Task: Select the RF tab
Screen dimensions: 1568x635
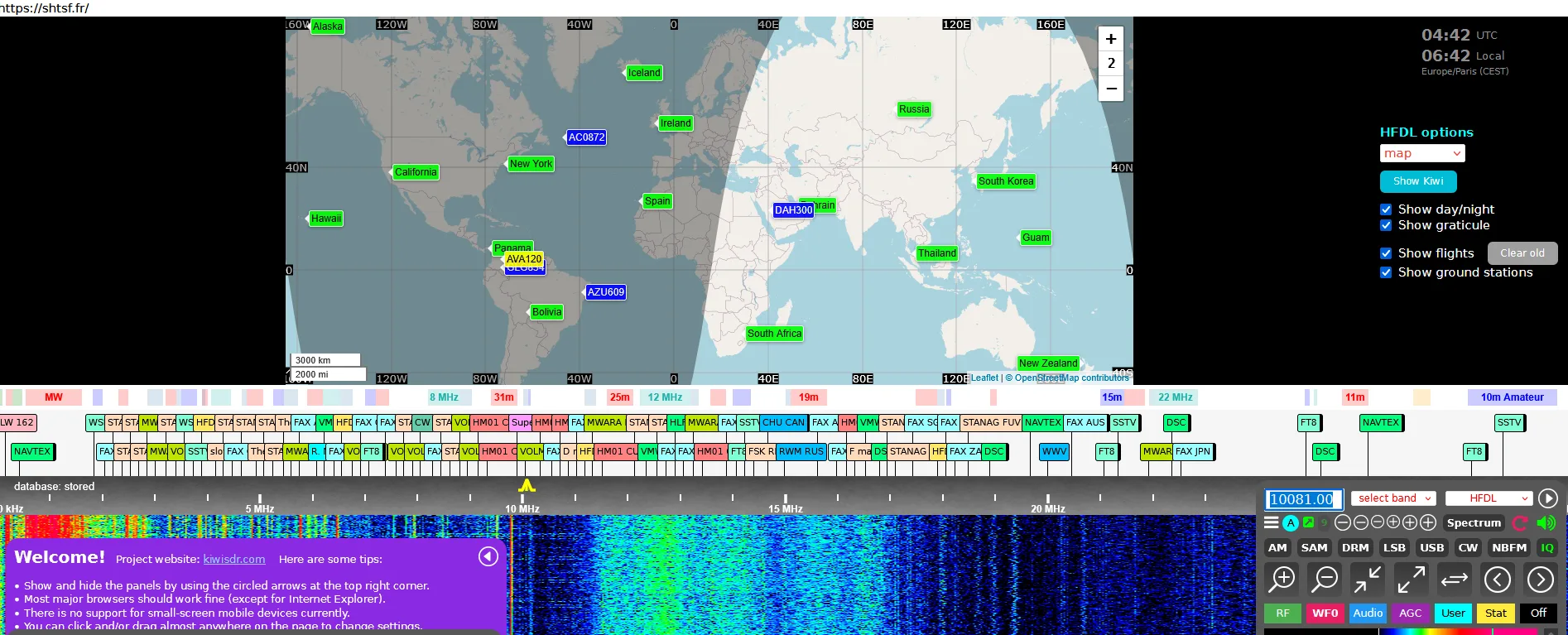Action: 1282,613
